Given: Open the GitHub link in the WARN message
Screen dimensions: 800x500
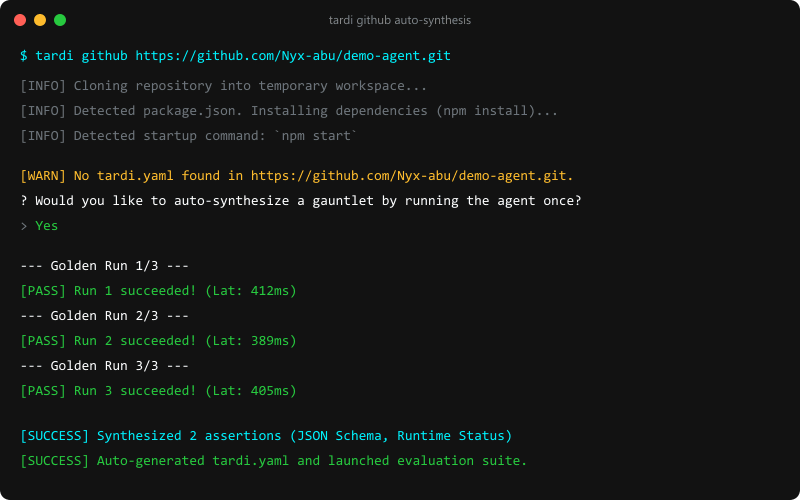Looking at the screenshot, I should [412, 176].
